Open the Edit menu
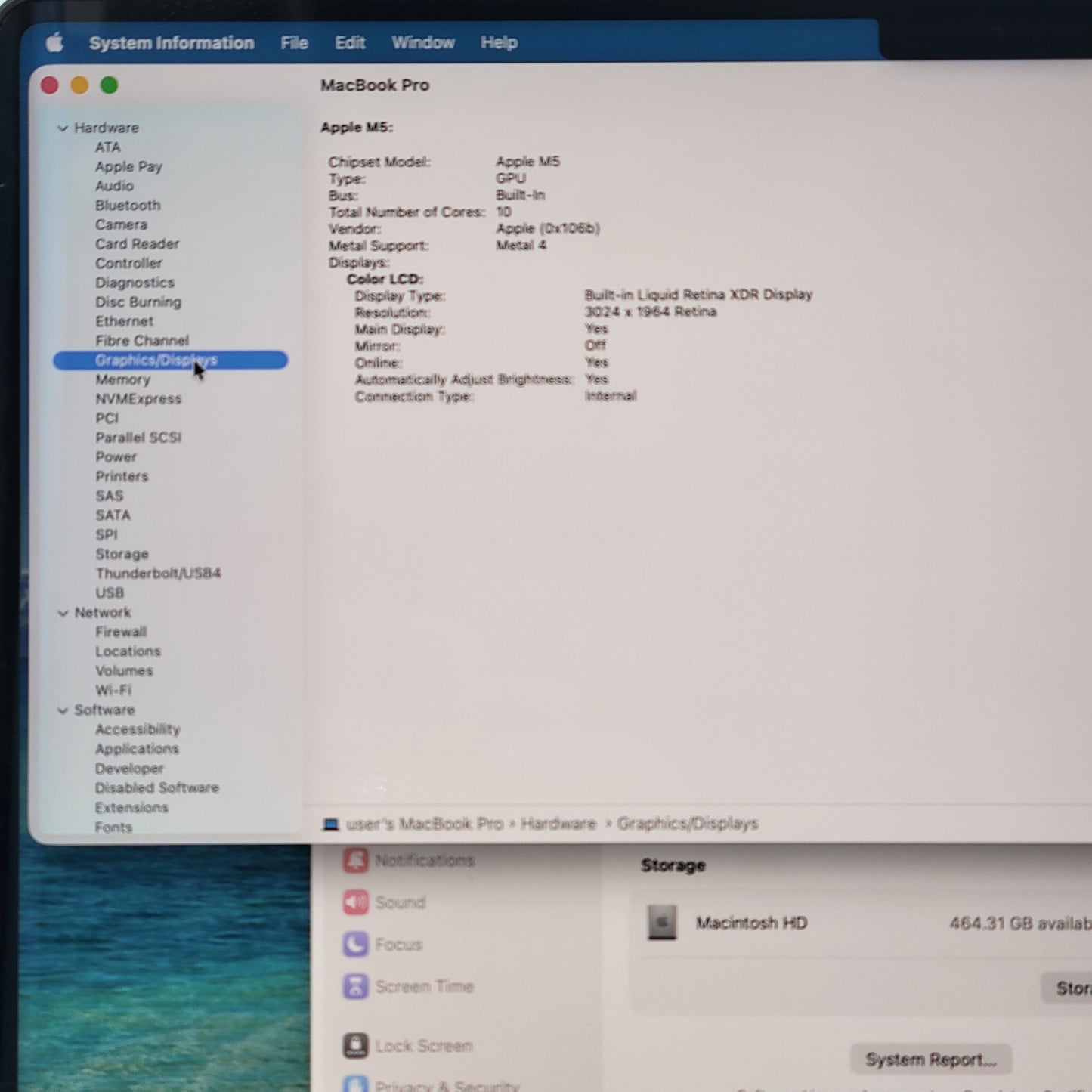This screenshot has width=1092, height=1092. point(350,43)
